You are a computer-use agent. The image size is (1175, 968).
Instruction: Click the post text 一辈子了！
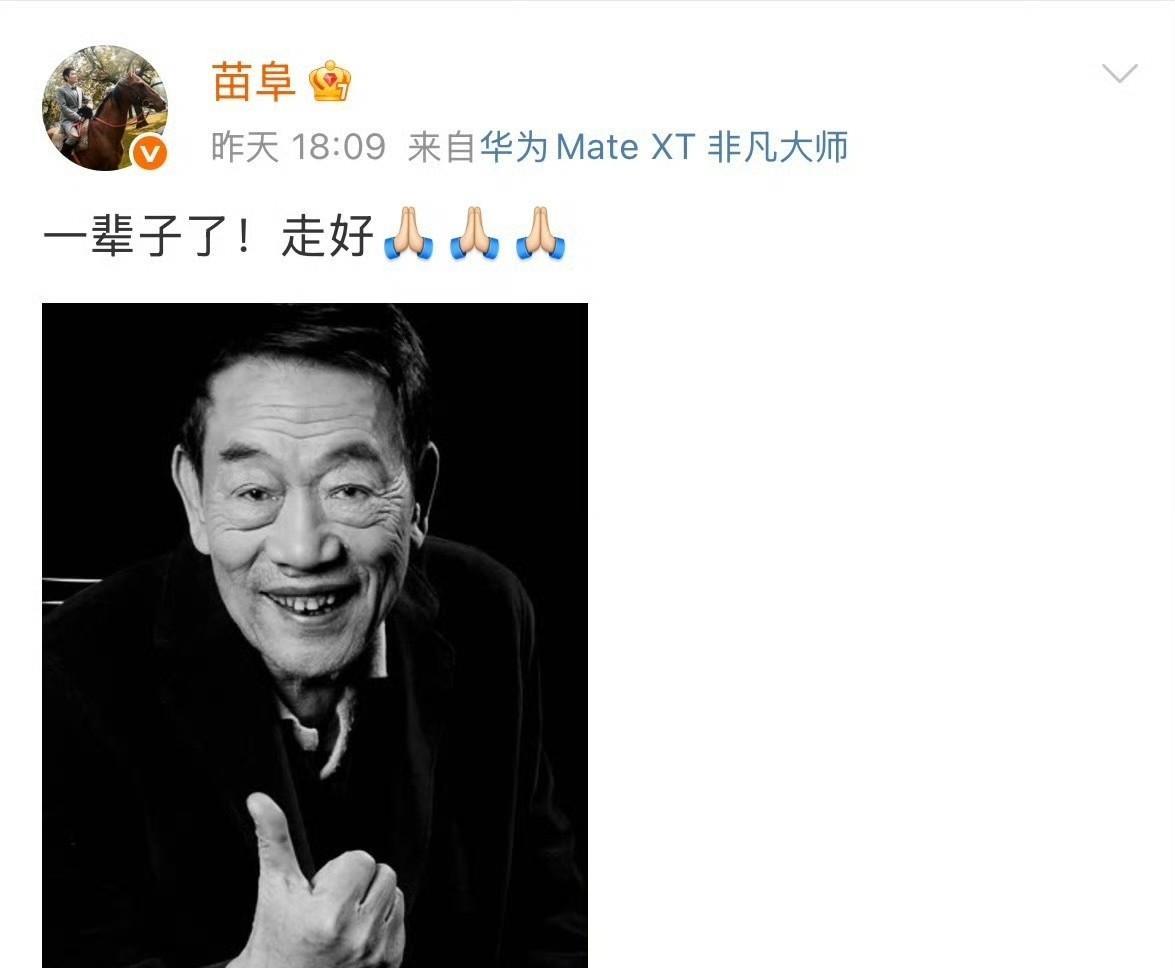pyautogui.click(x=149, y=235)
